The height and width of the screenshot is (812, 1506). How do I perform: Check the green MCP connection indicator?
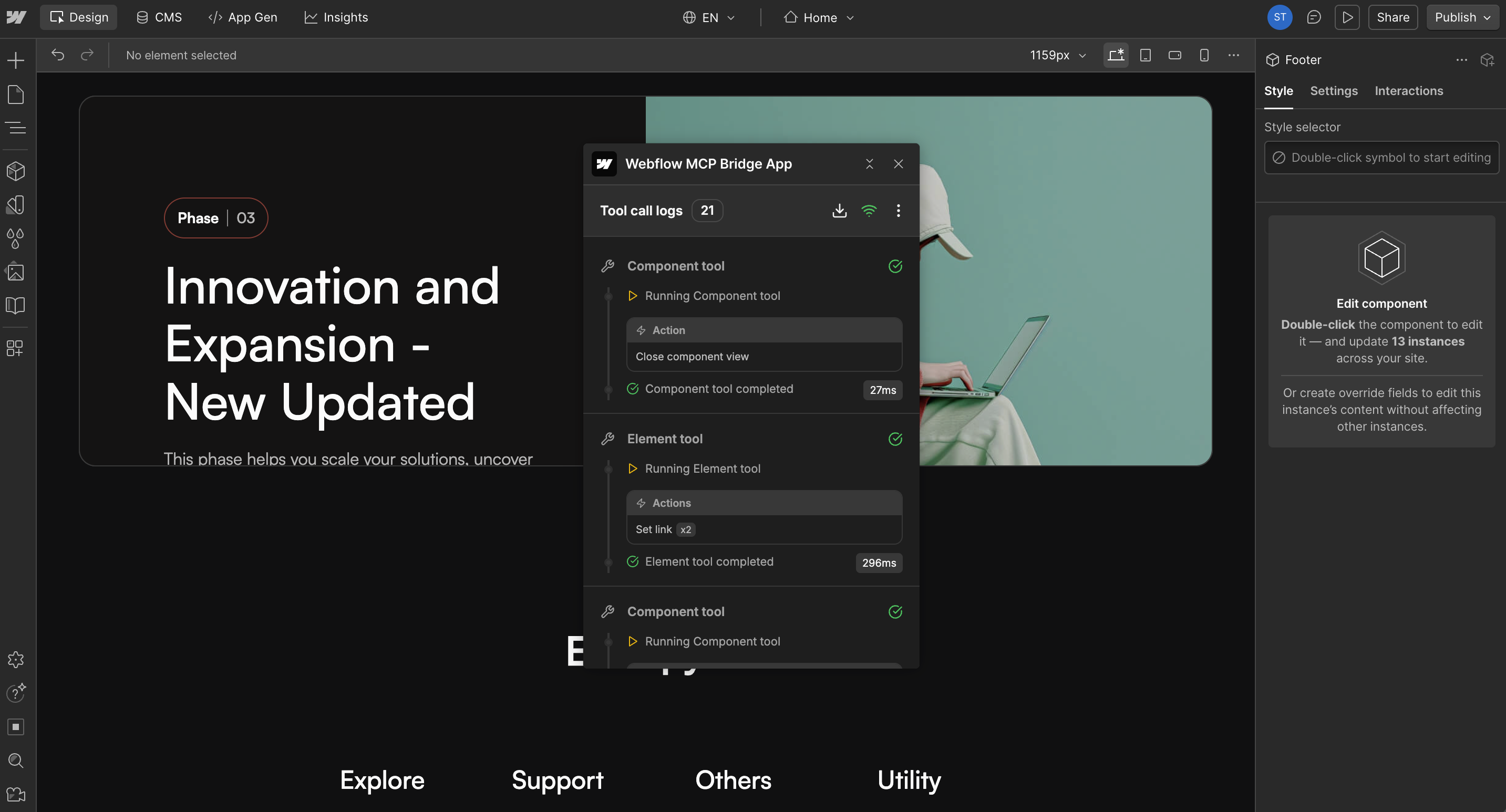tap(869, 210)
